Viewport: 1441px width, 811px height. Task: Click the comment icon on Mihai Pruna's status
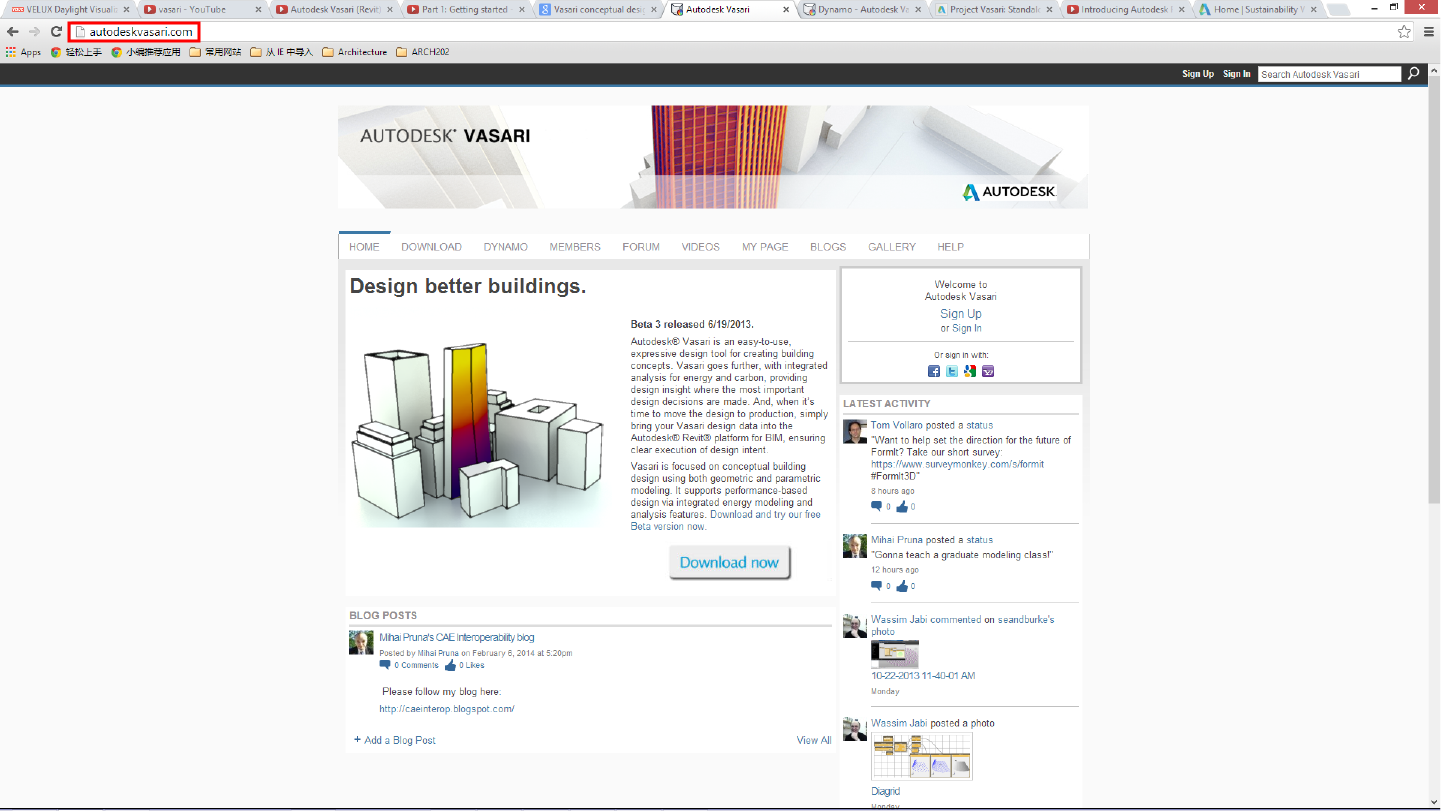pos(877,586)
